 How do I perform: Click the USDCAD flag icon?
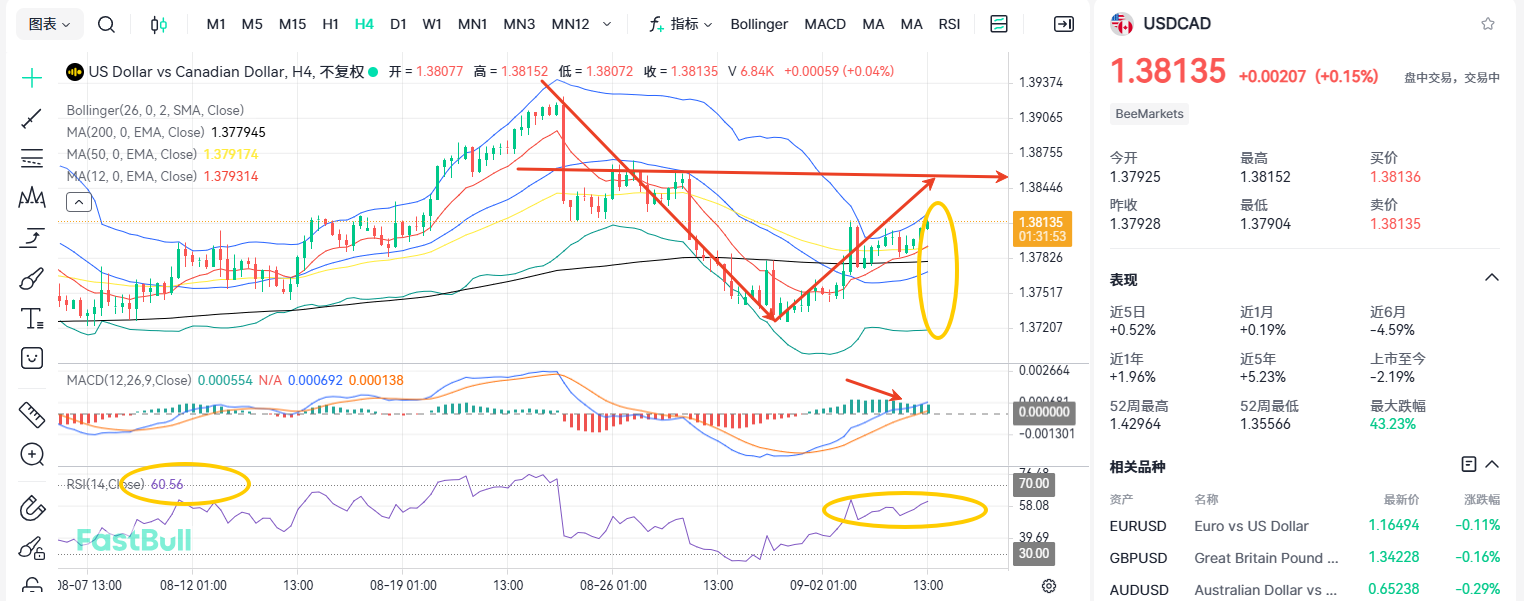click(x=1122, y=24)
